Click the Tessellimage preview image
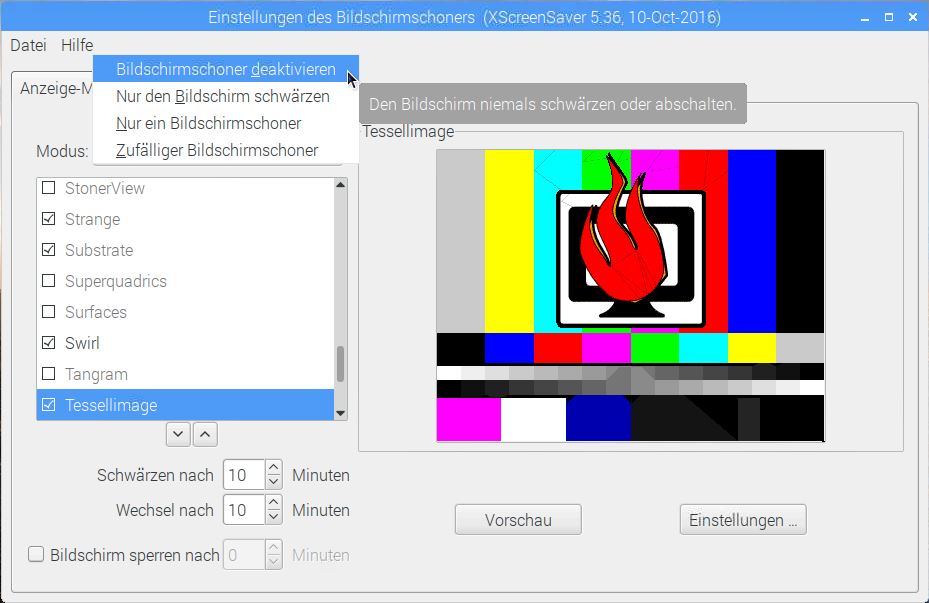 click(630, 296)
